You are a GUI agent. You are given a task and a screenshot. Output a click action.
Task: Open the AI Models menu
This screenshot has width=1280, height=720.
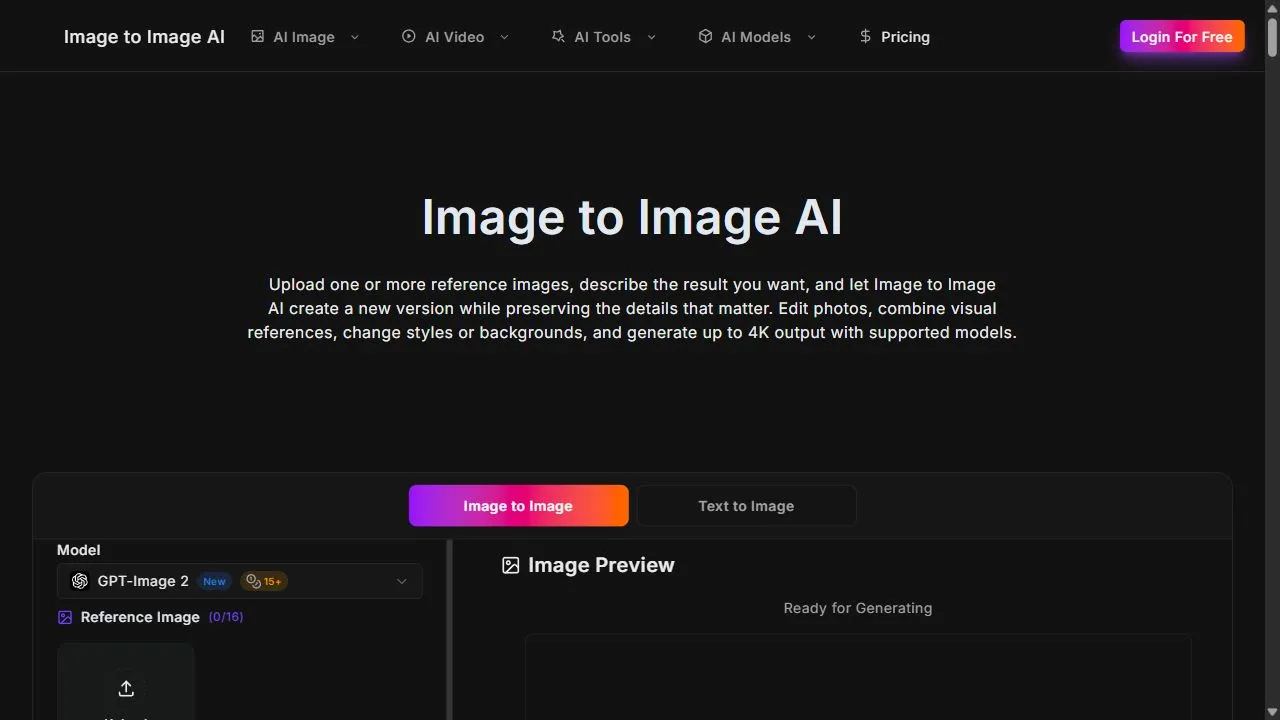point(757,37)
